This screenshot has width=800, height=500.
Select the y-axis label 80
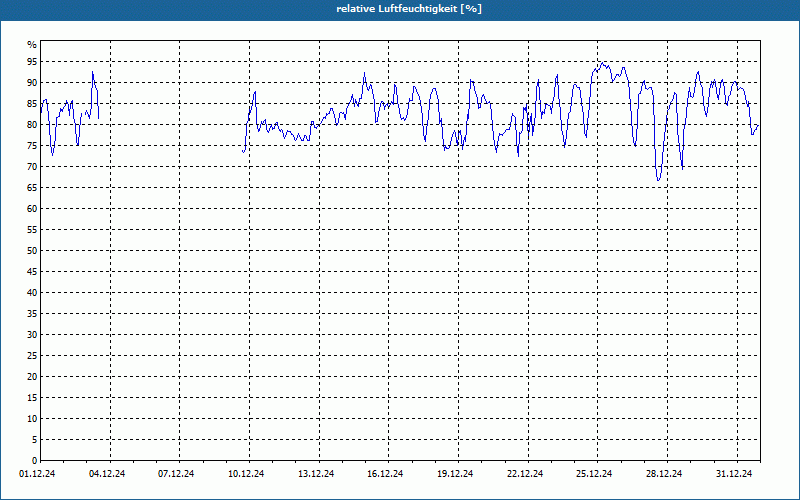pyautogui.click(x=32, y=124)
